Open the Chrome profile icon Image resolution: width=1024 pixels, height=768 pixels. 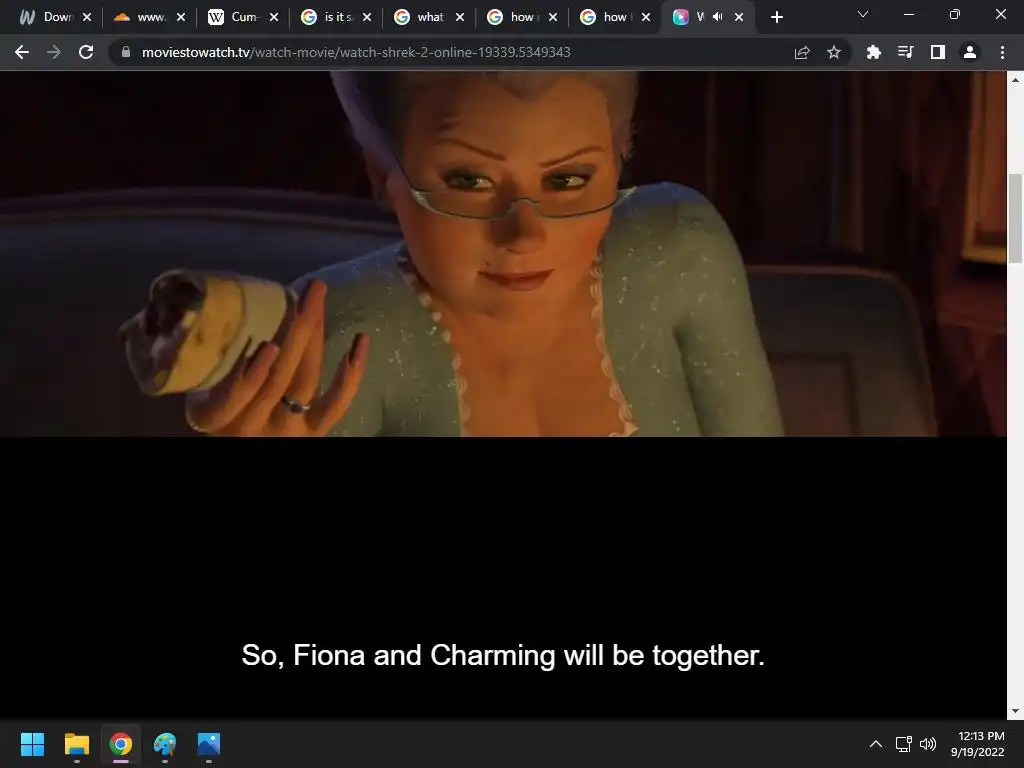click(x=969, y=52)
